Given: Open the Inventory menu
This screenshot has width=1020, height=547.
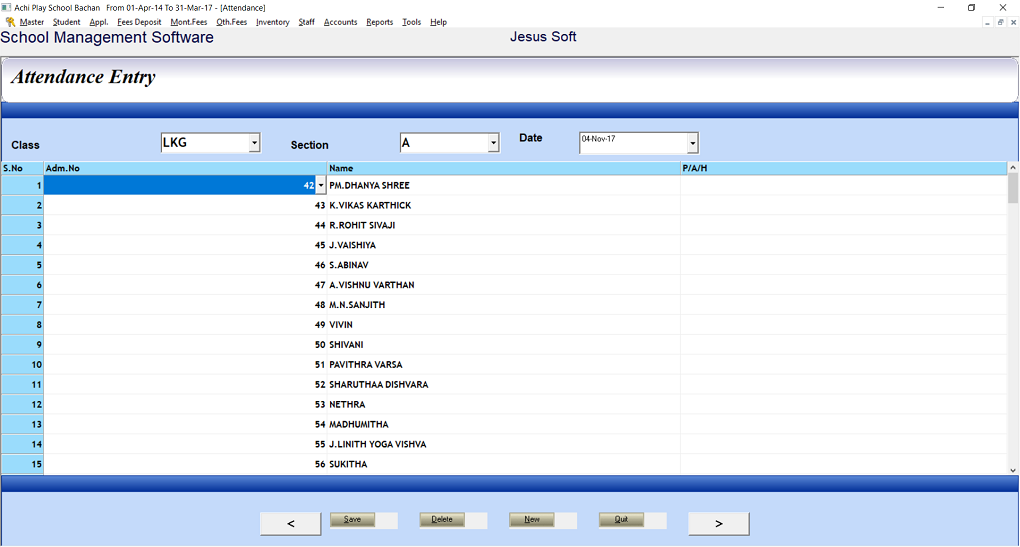Looking at the screenshot, I should [272, 22].
